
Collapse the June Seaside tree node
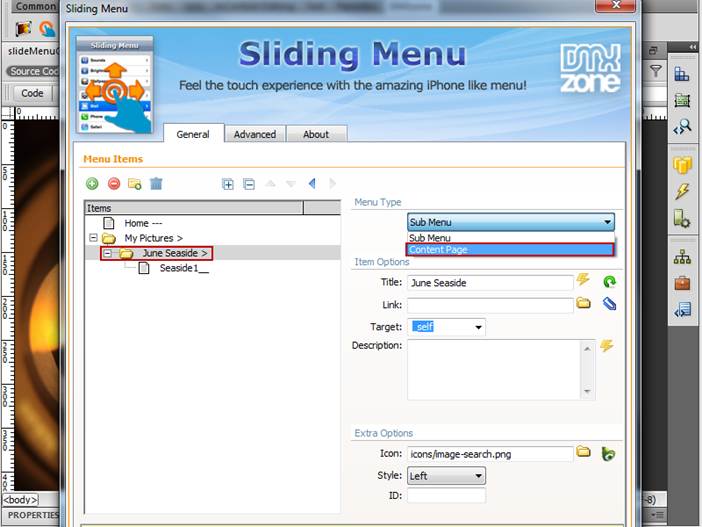tap(108, 253)
